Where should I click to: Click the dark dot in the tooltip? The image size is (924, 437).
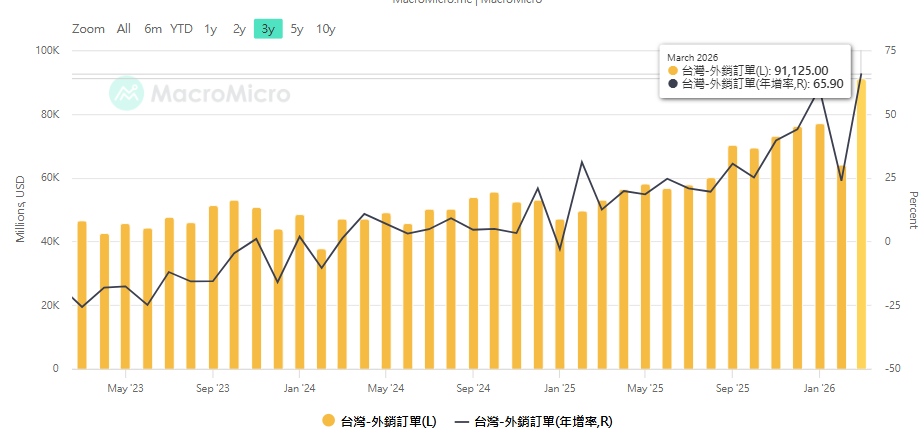click(x=672, y=84)
